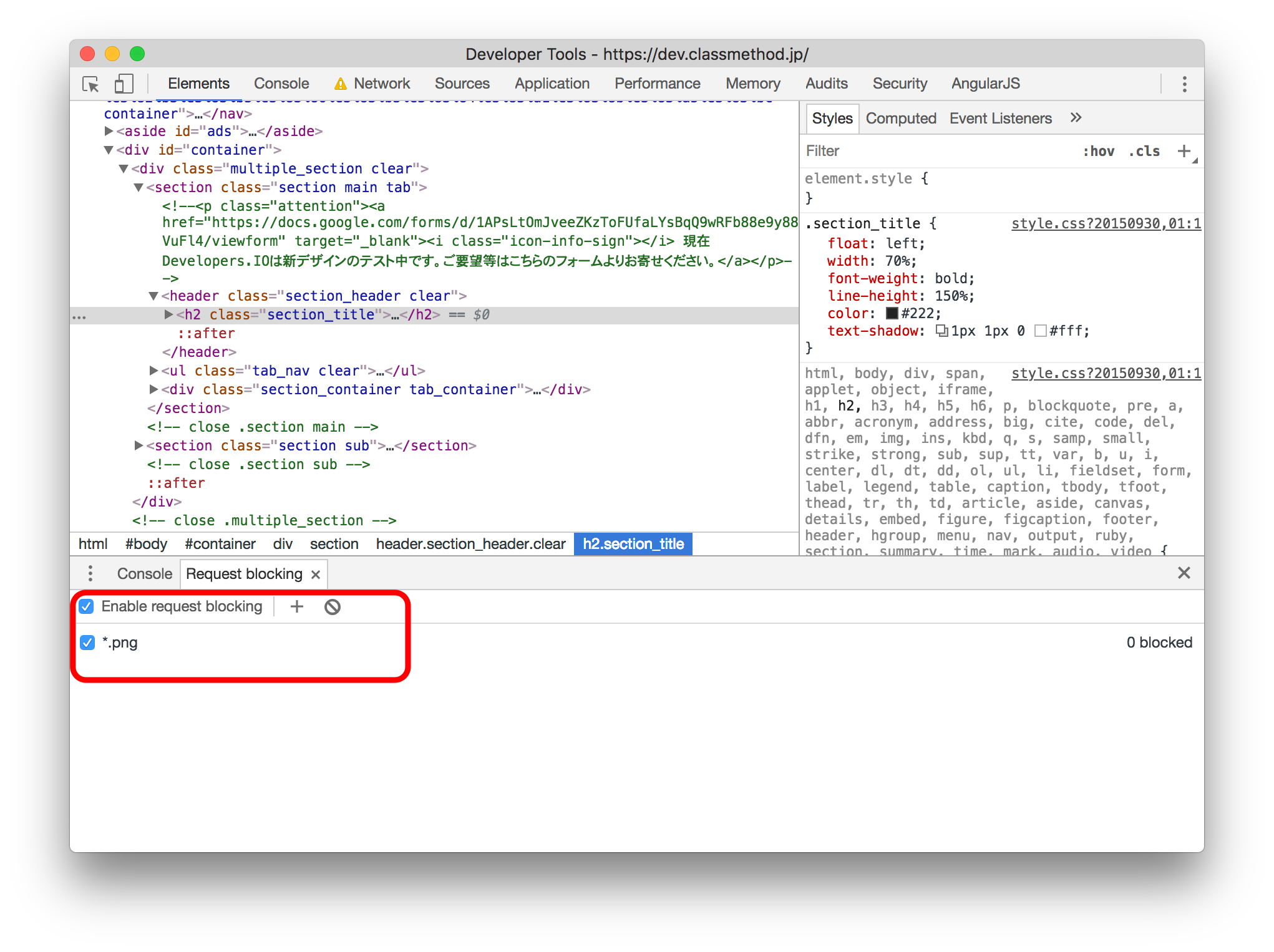Open the Network panel tab
1274x952 pixels.
(382, 84)
